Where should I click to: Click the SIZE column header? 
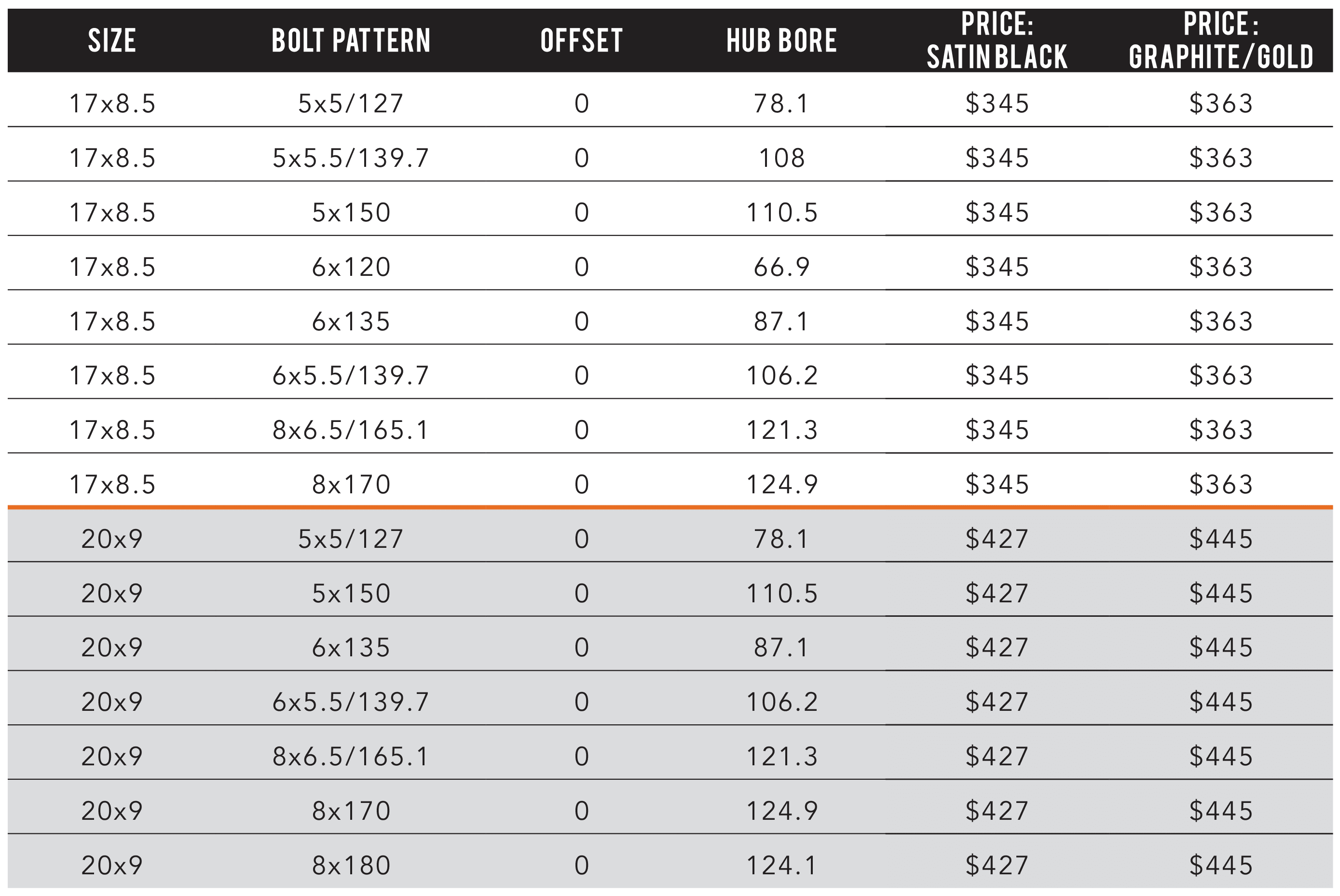point(112,41)
